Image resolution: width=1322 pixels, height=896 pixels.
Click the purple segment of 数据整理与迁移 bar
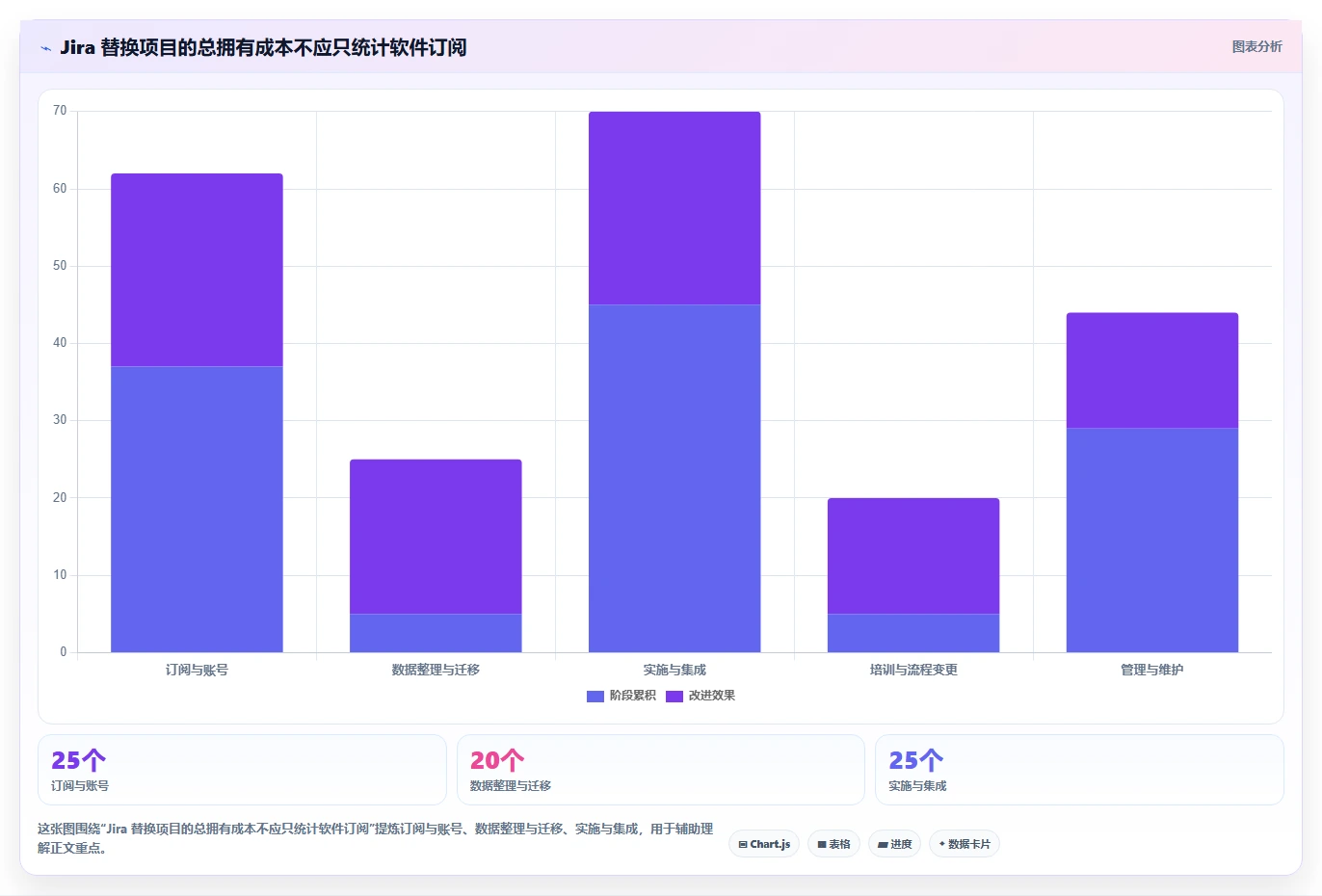[x=436, y=537]
